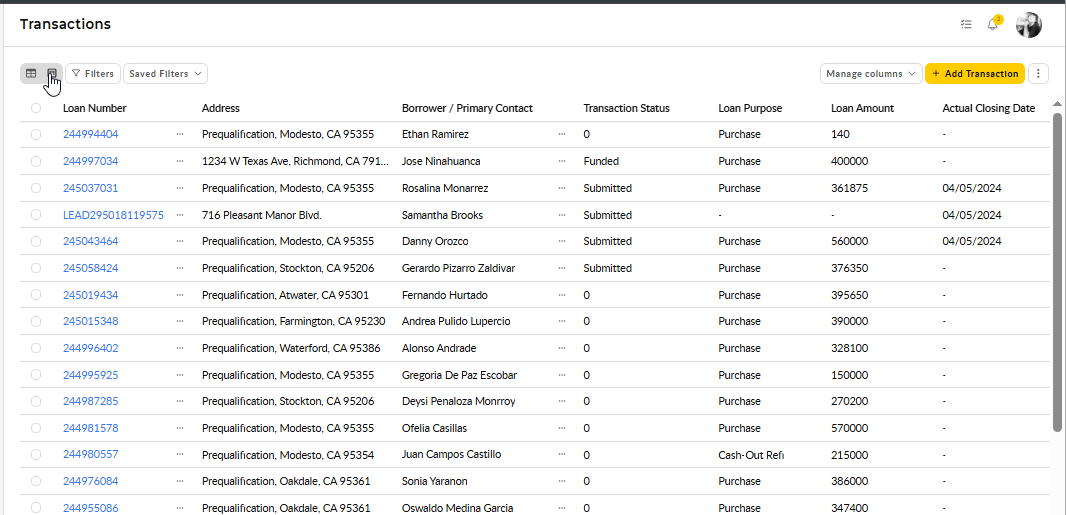Expand the Saved Filters dropdown
Viewport: 1066px width, 515px height.
[165, 73]
